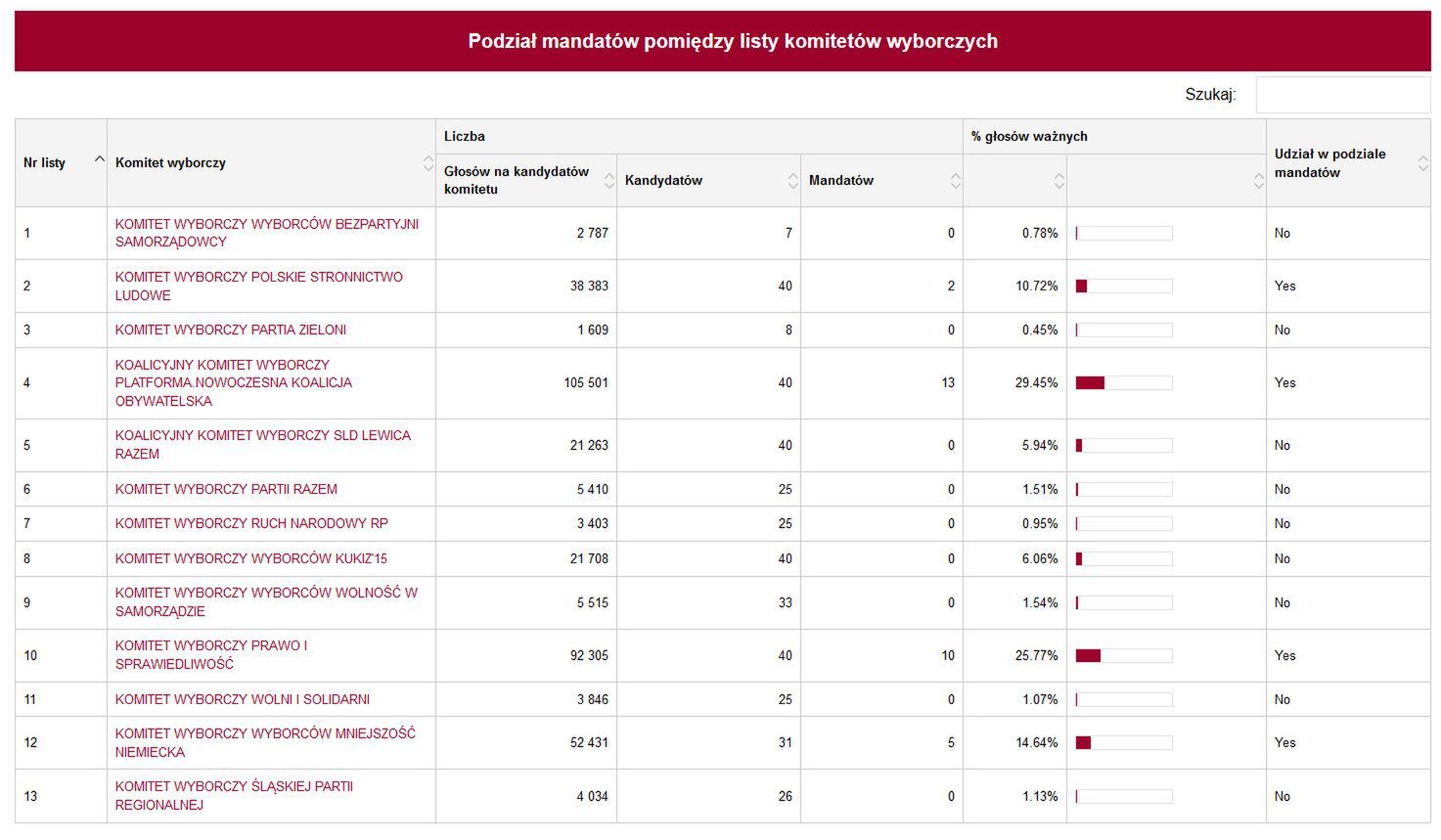Click the 25.77% vote share progress bar
This screenshot has width=1441, height=840.
1123,655
